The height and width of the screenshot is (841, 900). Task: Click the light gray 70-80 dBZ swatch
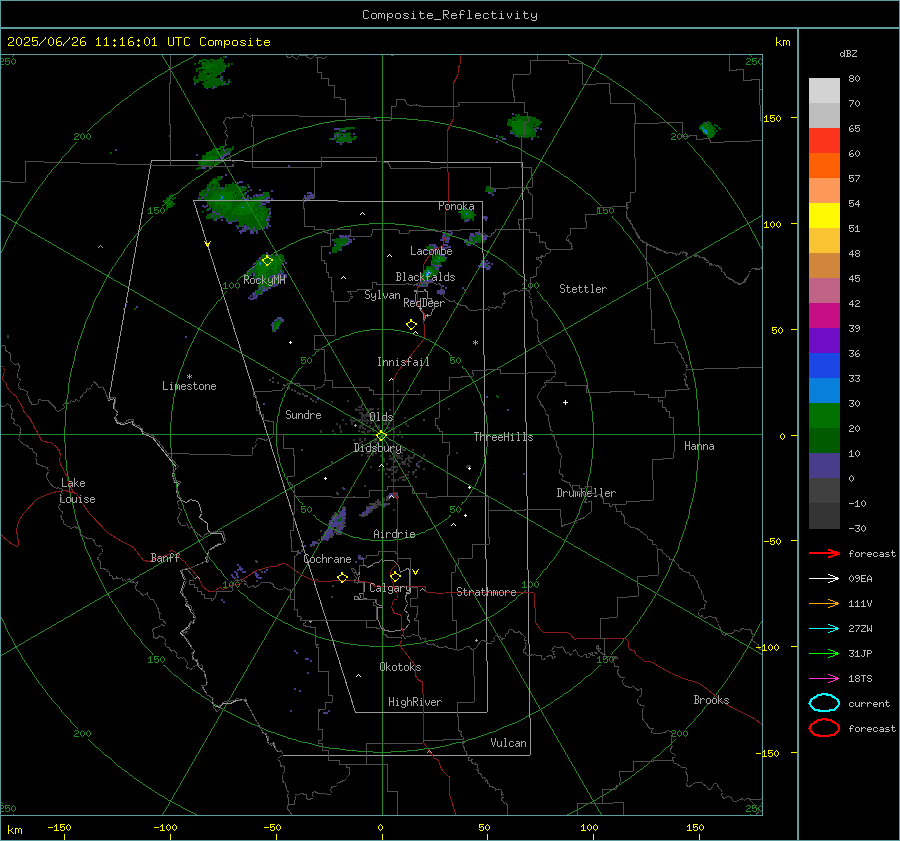824,90
